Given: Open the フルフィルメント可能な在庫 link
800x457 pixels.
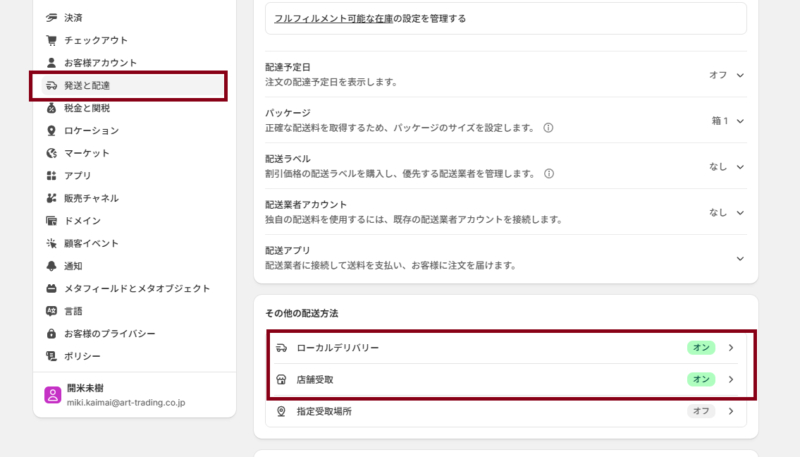Looking at the screenshot, I should click(x=334, y=19).
